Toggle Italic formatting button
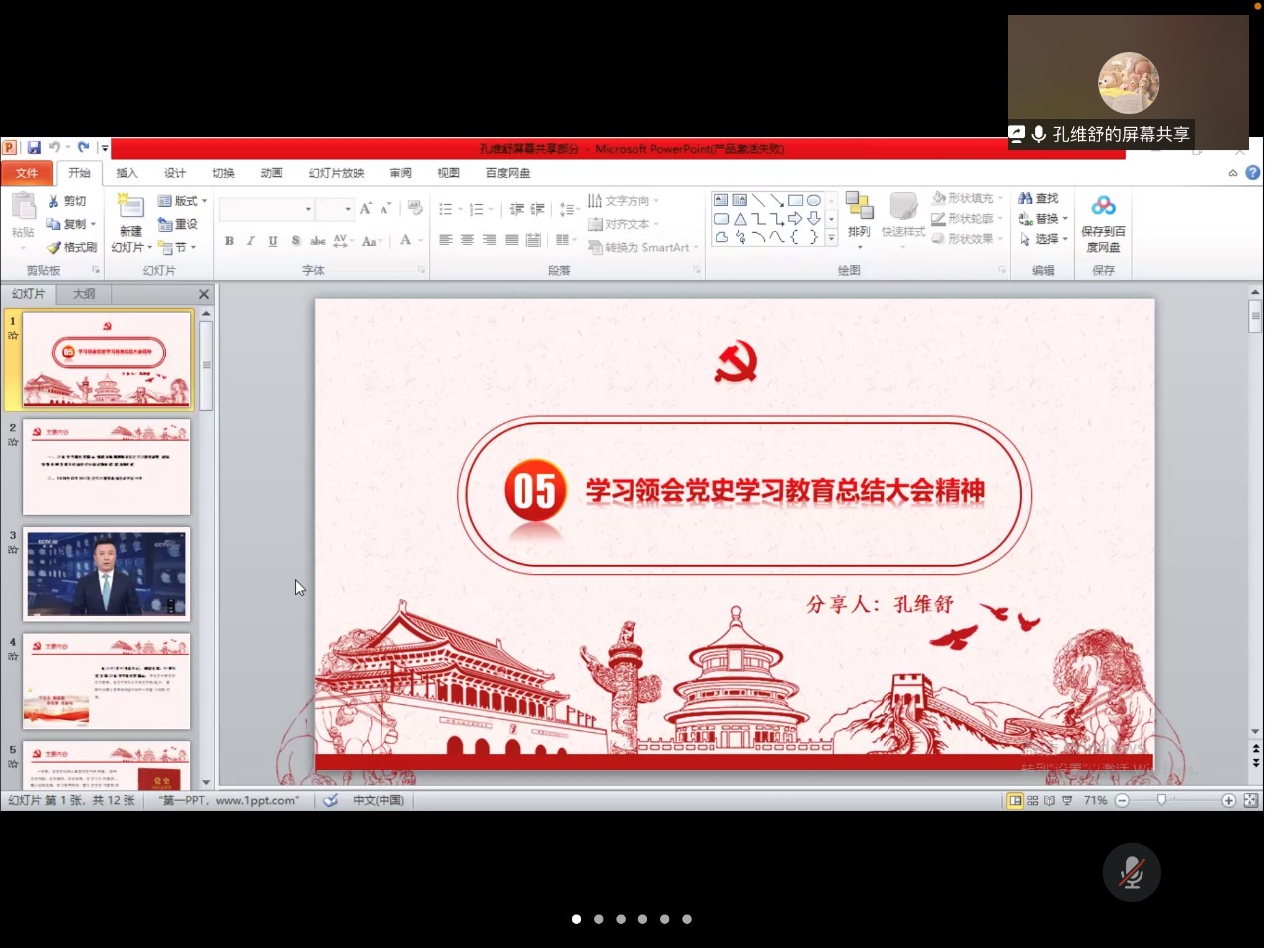Image resolution: width=1269 pixels, height=952 pixels. pyautogui.click(x=251, y=241)
